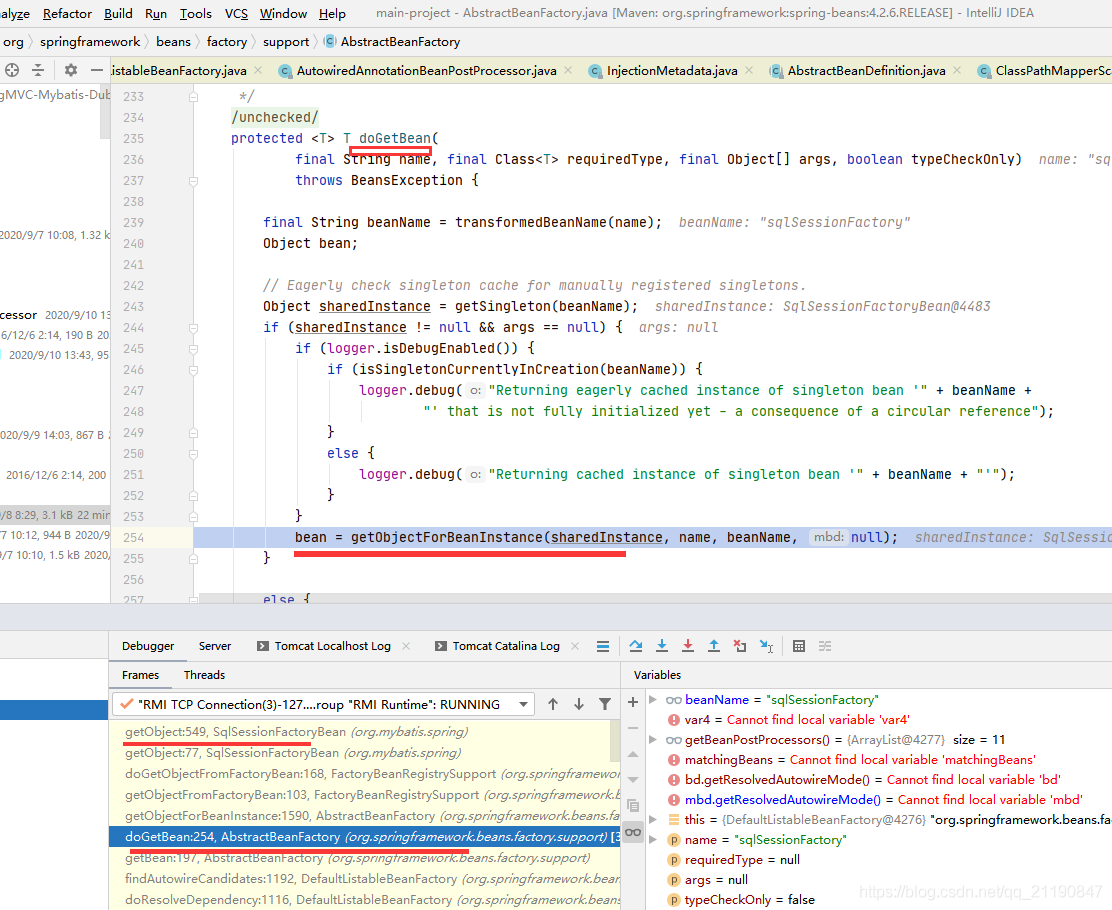Move to next frame with down arrow

[579, 704]
